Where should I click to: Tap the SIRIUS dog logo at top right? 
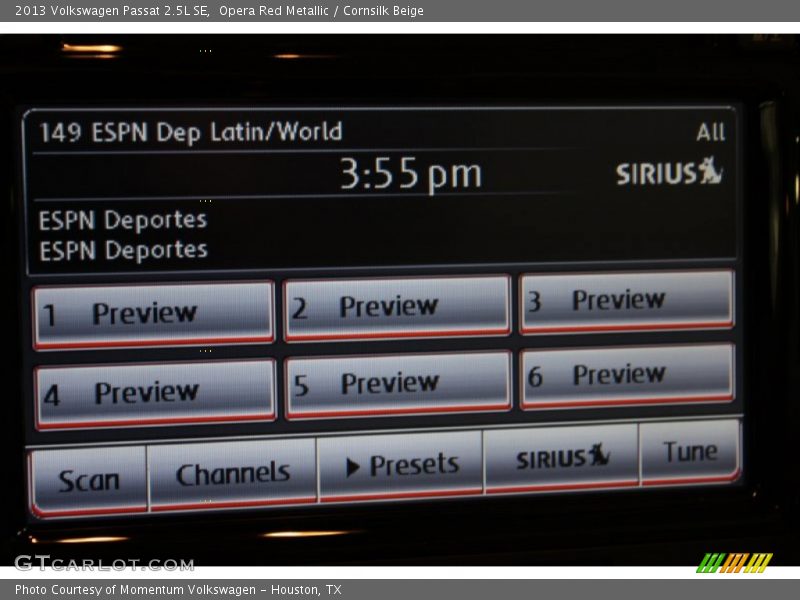click(x=668, y=172)
